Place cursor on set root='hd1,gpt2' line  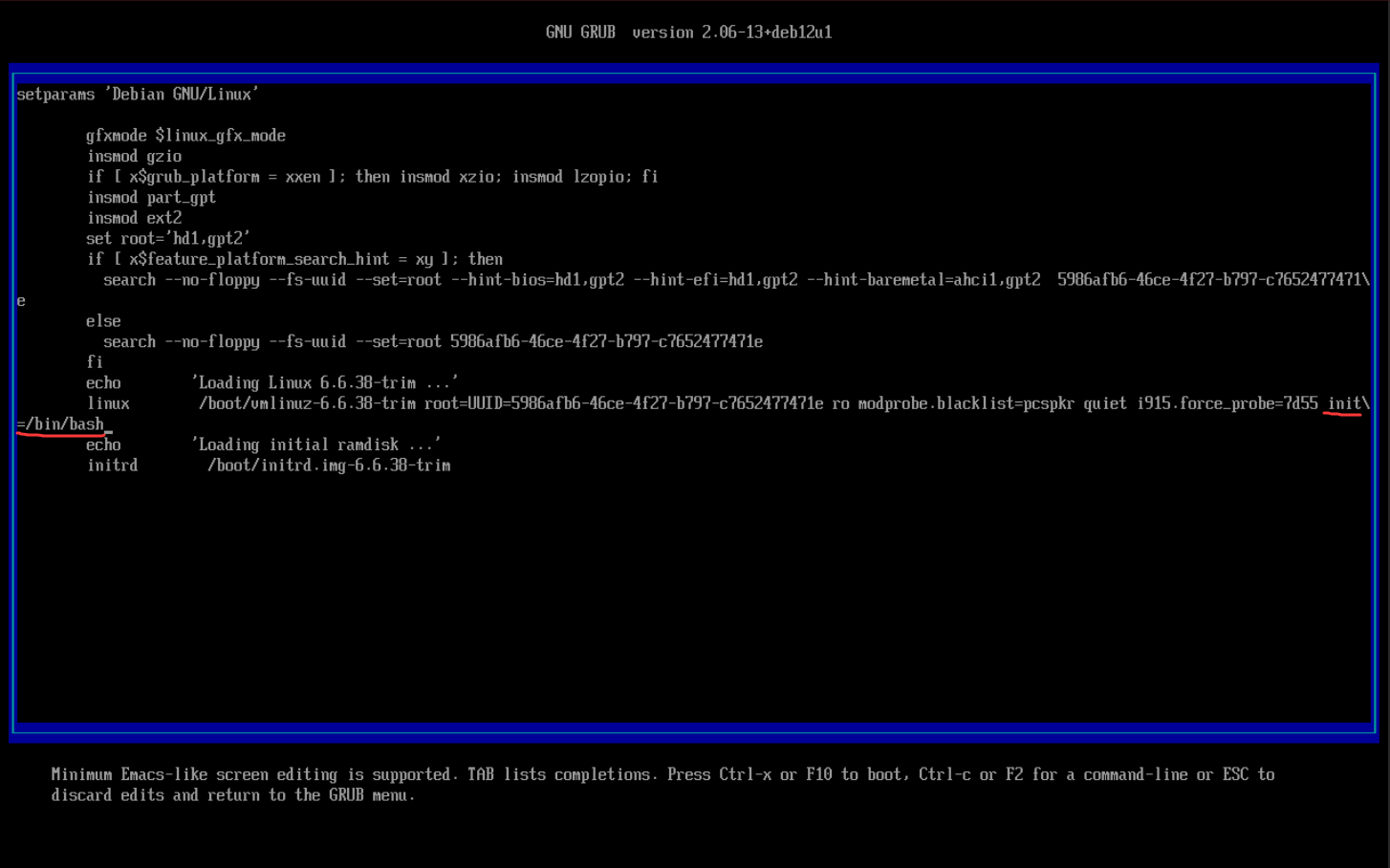pos(168,239)
